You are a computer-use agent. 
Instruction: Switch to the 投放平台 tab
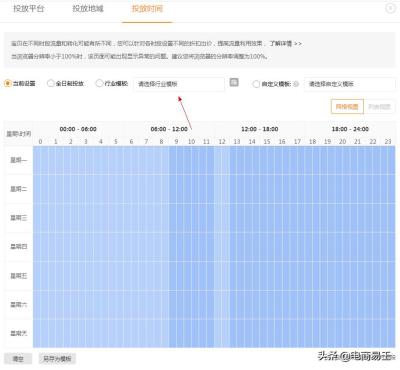(x=29, y=9)
